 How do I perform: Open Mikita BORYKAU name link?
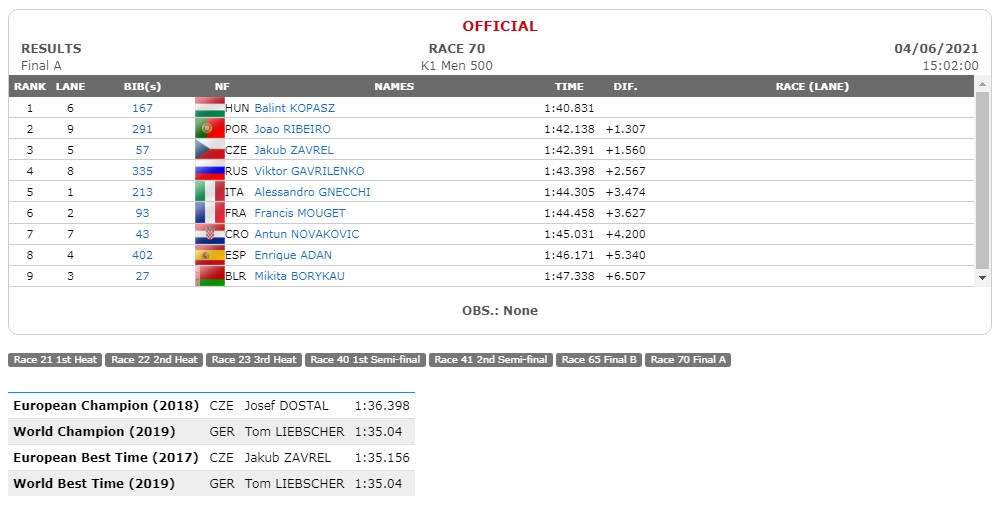[x=299, y=276]
